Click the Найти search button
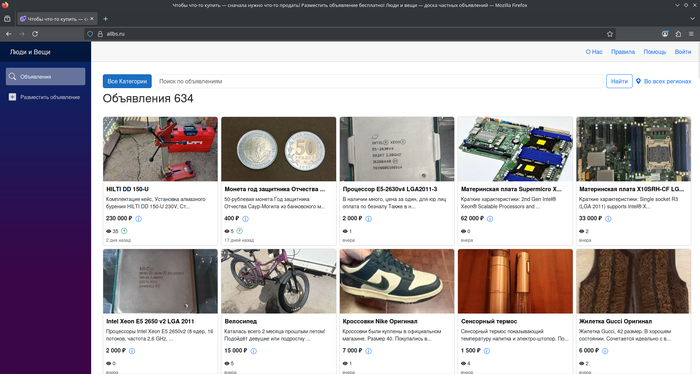Screen dimensions: 700x374 [x=619, y=81]
